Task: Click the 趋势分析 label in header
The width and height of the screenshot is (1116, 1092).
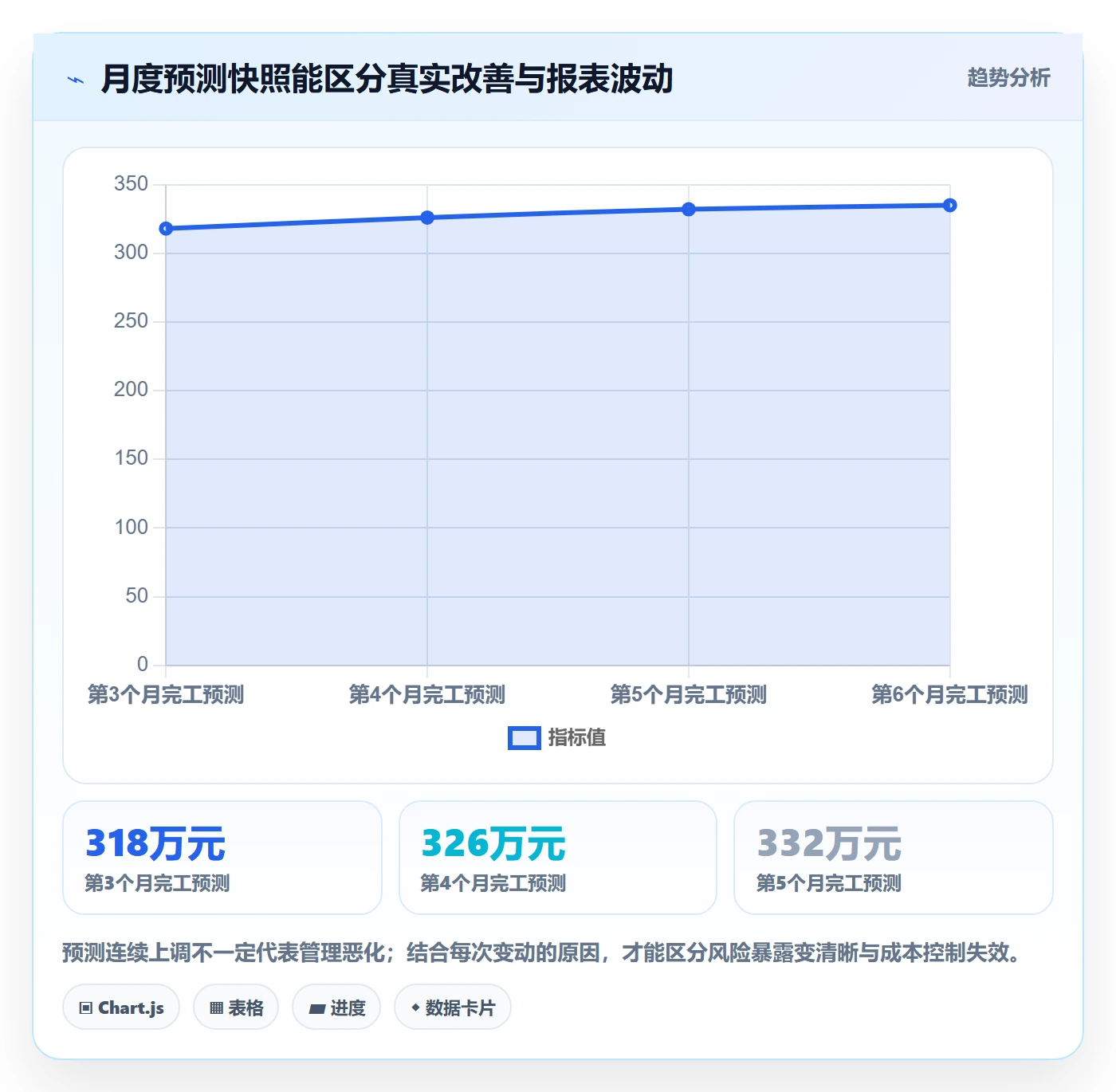Action: click(x=1008, y=77)
